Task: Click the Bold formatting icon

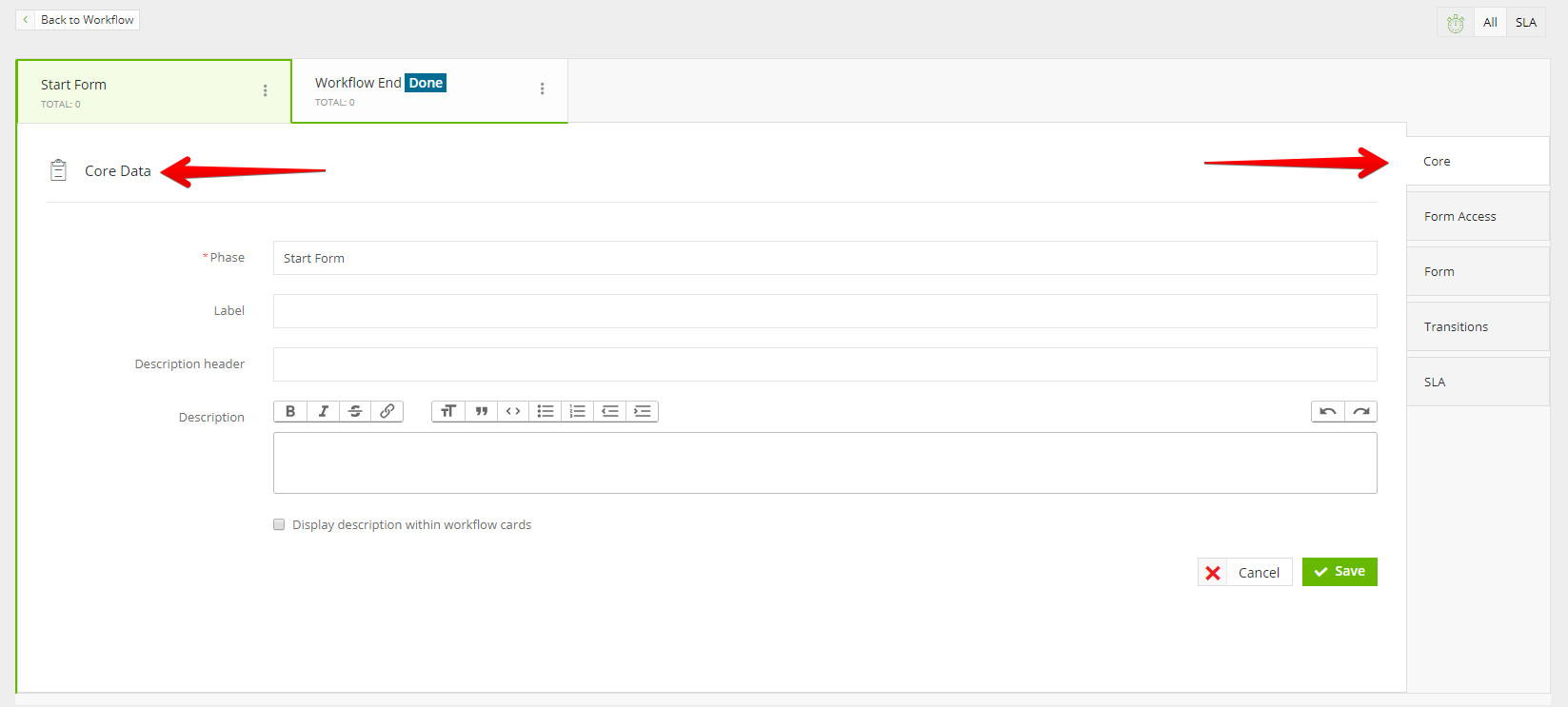Action: (290, 411)
